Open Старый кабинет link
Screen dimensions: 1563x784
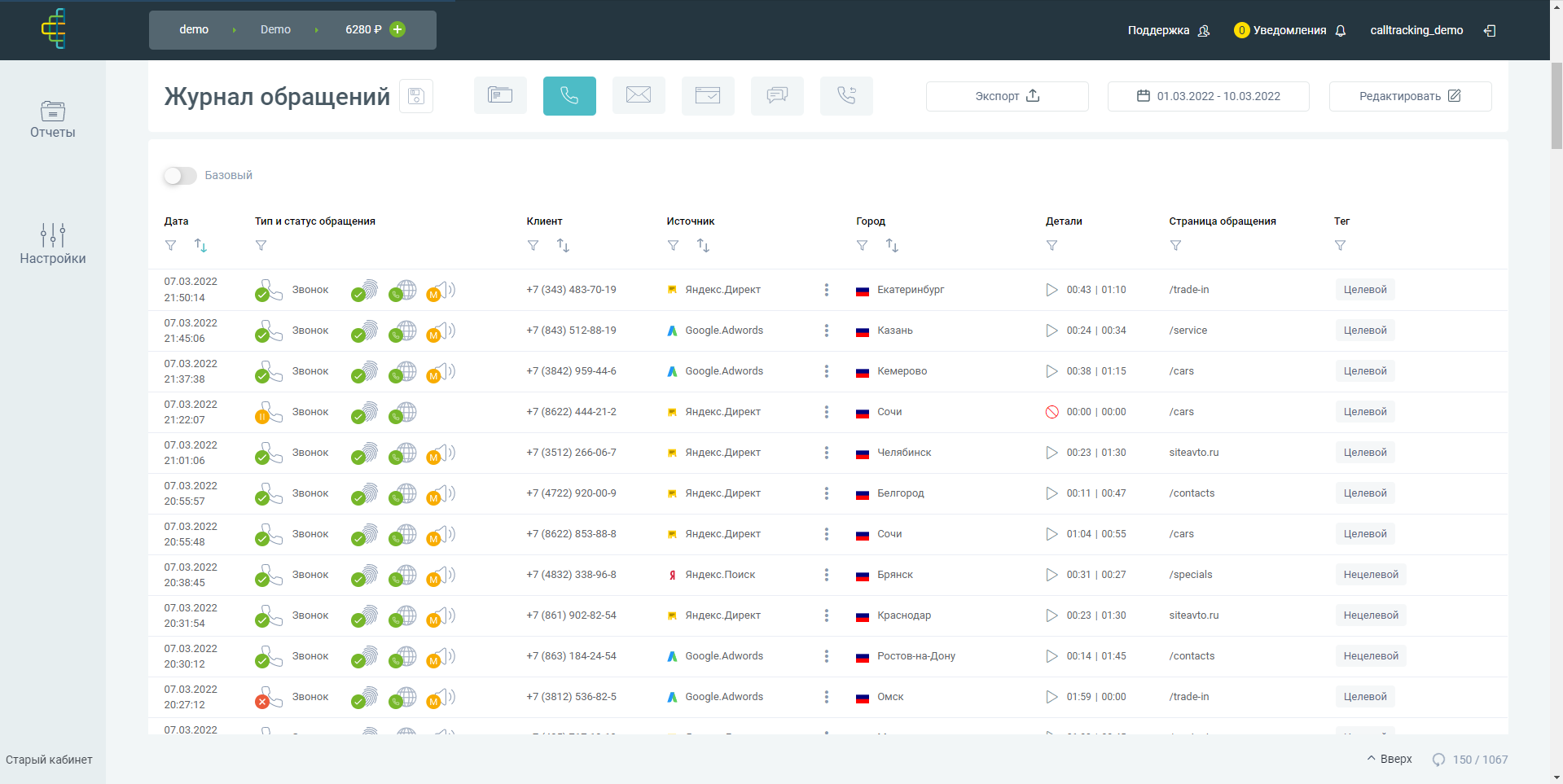(x=49, y=760)
